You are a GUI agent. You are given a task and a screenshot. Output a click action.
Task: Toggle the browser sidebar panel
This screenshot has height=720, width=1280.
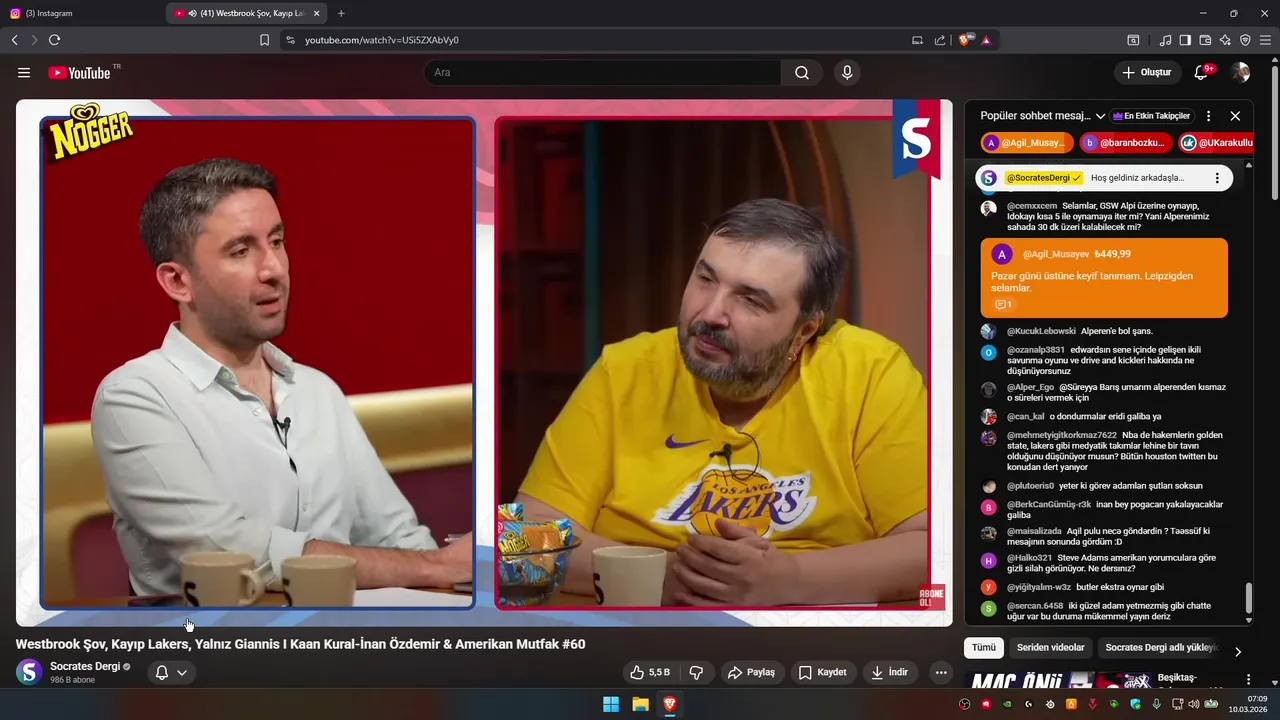point(1185,40)
